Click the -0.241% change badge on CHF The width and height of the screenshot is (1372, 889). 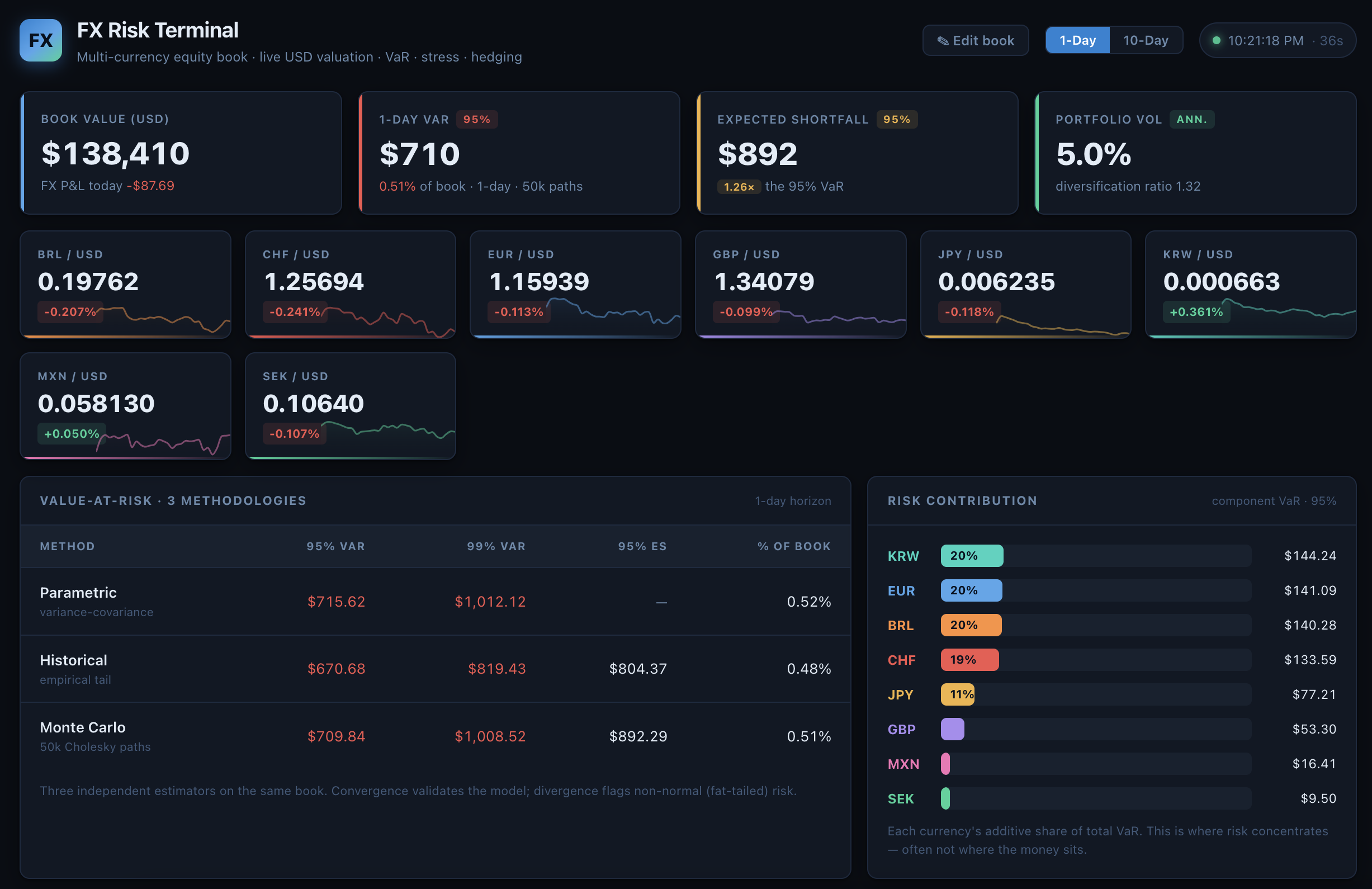click(295, 312)
